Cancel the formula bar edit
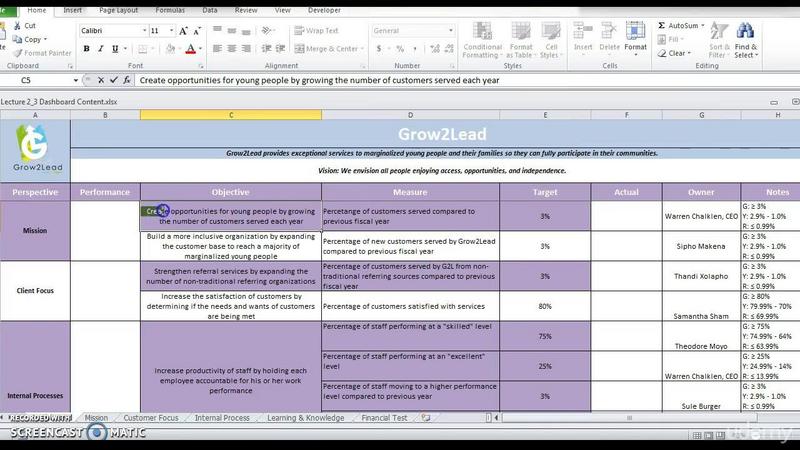This screenshot has height=450, width=800. (x=101, y=80)
